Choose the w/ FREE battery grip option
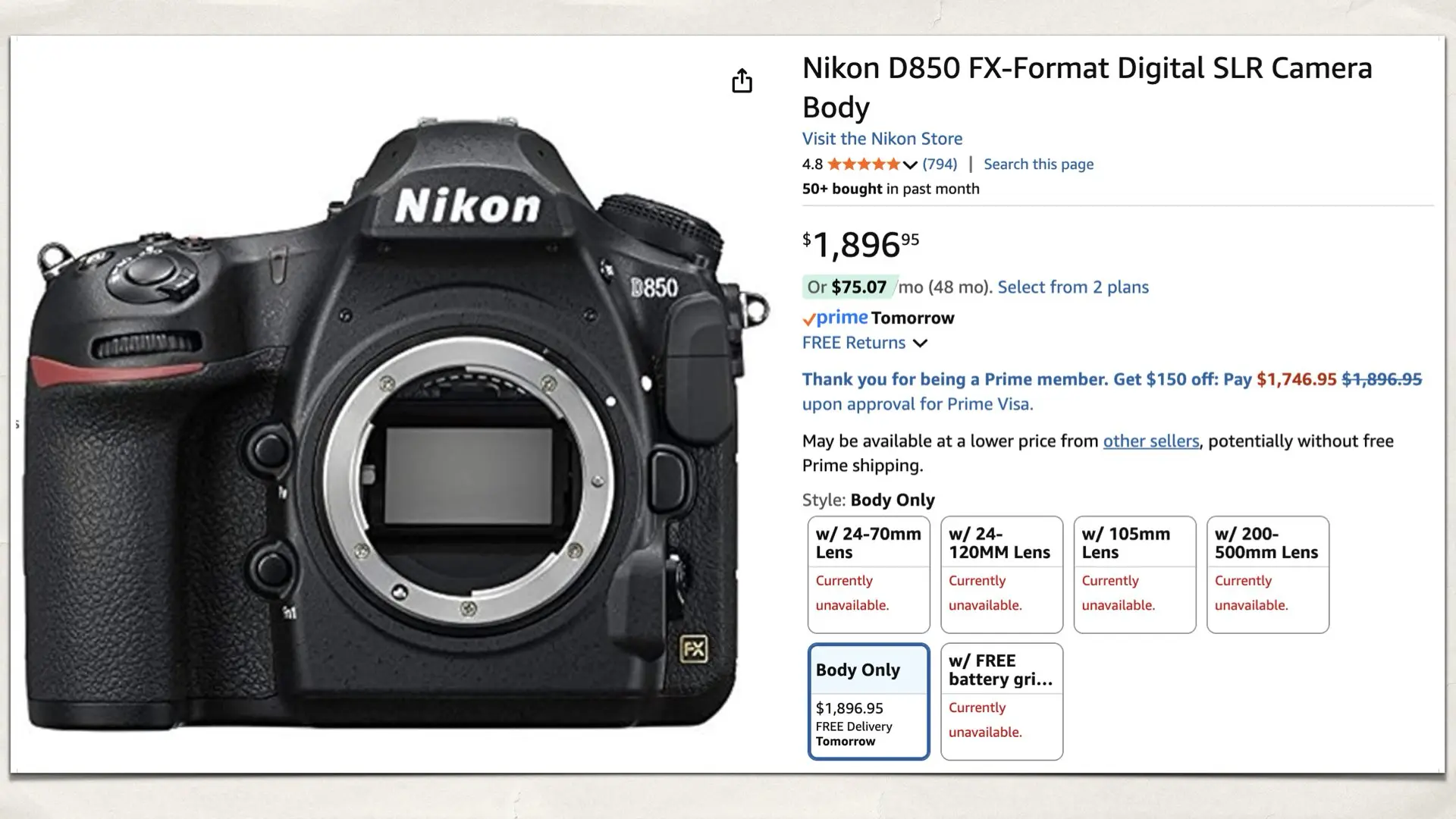 click(1001, 701)
